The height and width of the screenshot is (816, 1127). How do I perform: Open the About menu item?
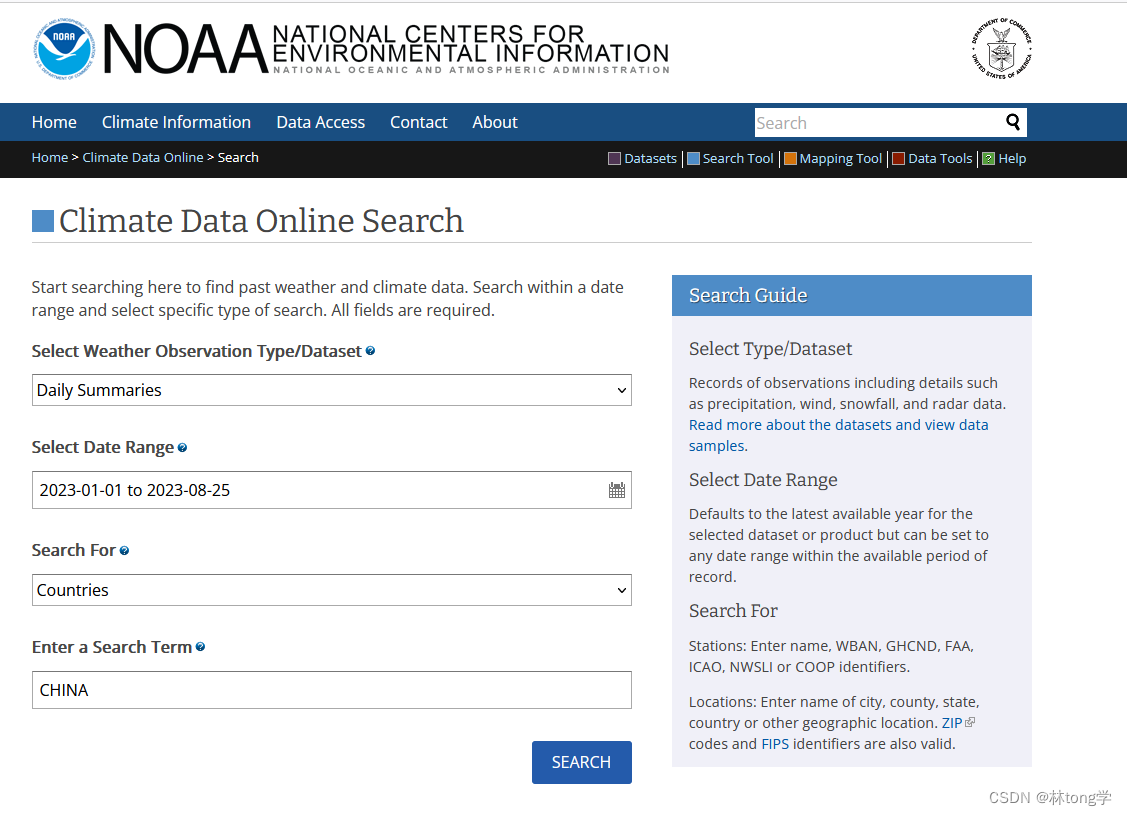(494, 122)
